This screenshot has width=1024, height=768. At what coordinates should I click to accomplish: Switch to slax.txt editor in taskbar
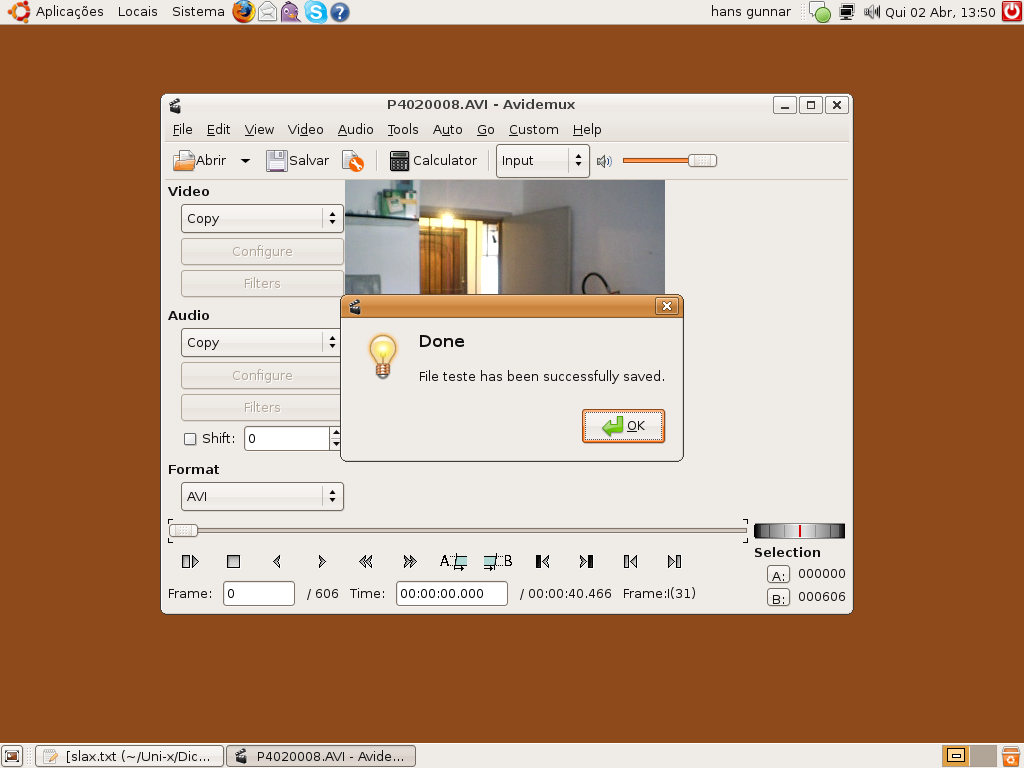pos(129,756)
